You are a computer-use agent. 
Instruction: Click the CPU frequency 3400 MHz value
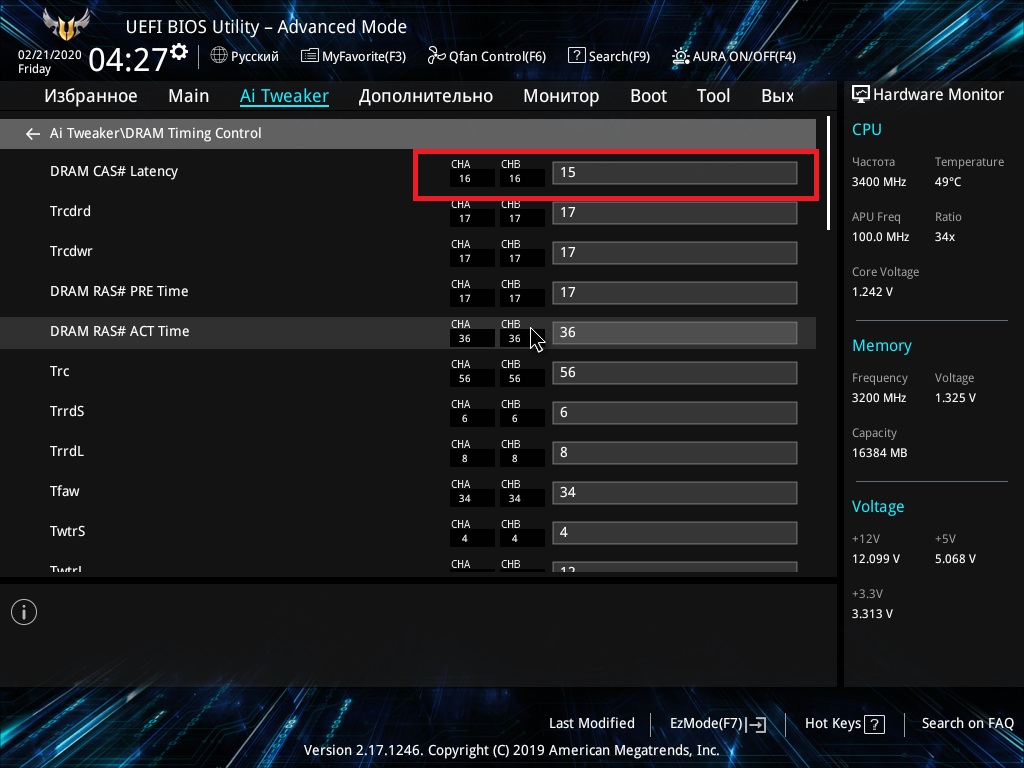click(x=878, y=182)
